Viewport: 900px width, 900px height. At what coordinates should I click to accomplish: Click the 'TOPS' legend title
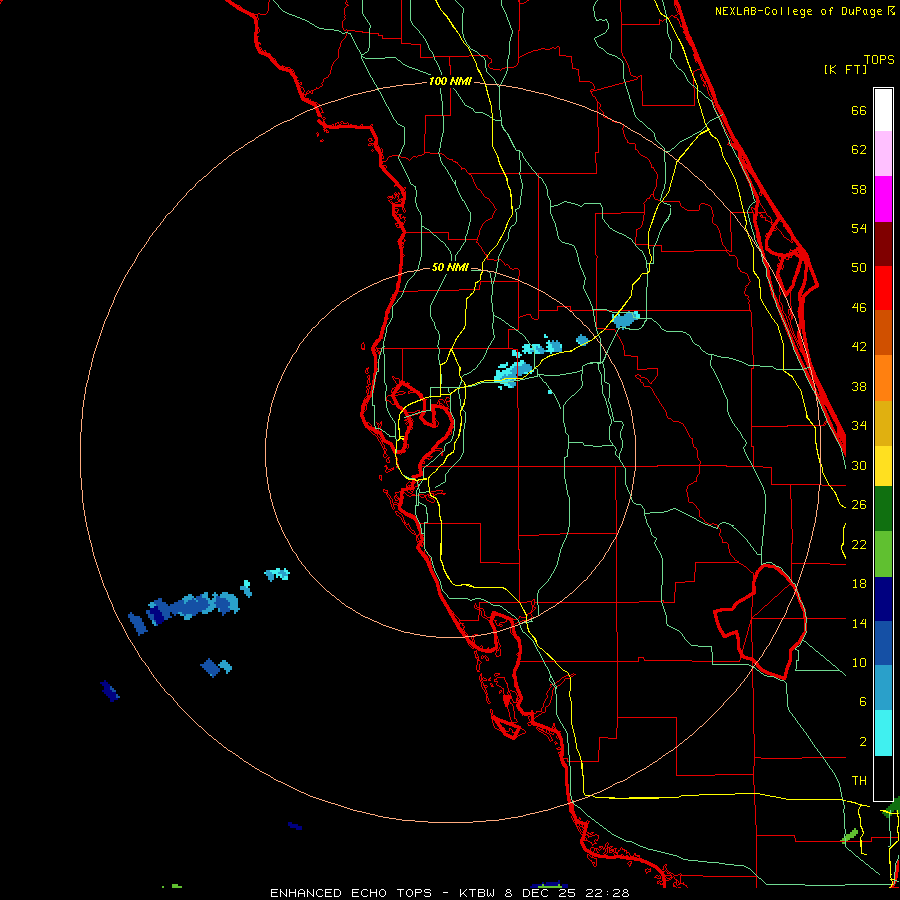click(x=879, y=59)
